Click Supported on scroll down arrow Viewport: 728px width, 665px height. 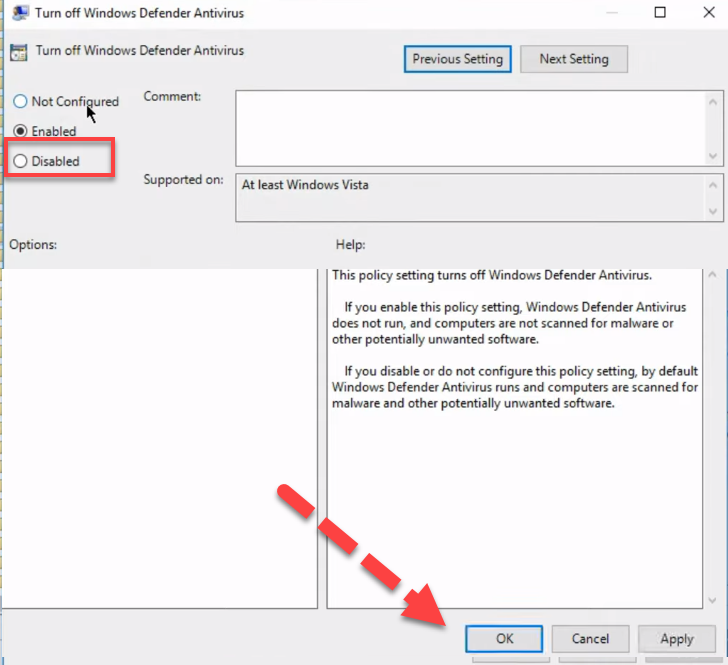point(713,212)
